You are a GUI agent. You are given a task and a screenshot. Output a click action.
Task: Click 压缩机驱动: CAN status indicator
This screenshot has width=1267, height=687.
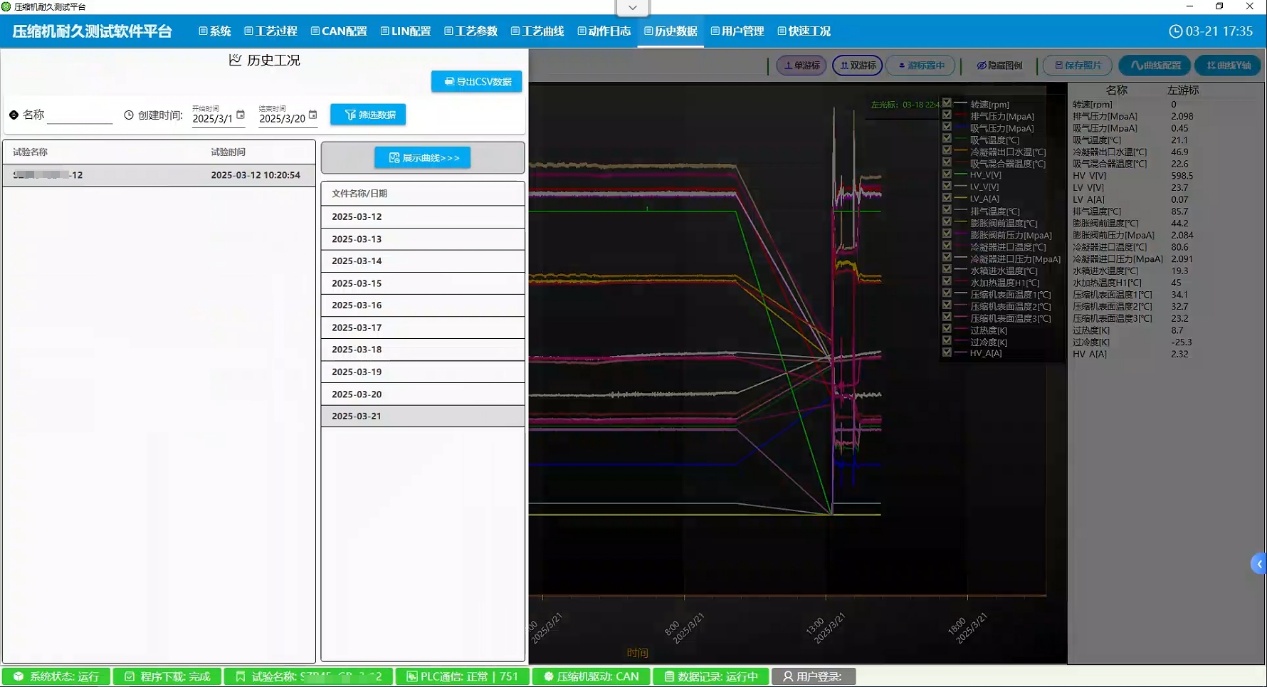[591, 677]
